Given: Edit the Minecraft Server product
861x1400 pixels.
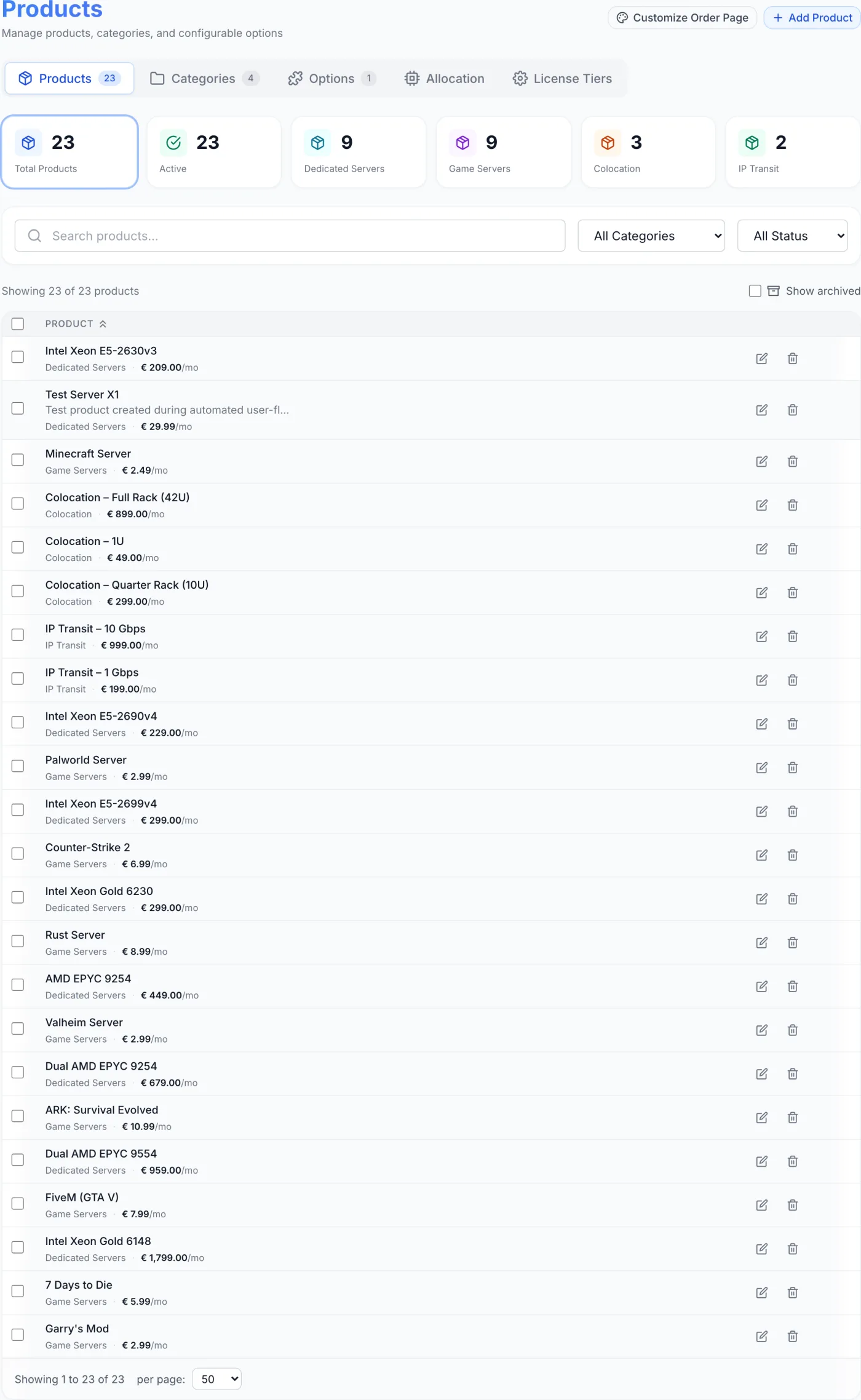Looking at the screenshot, I should click(761, 461).
